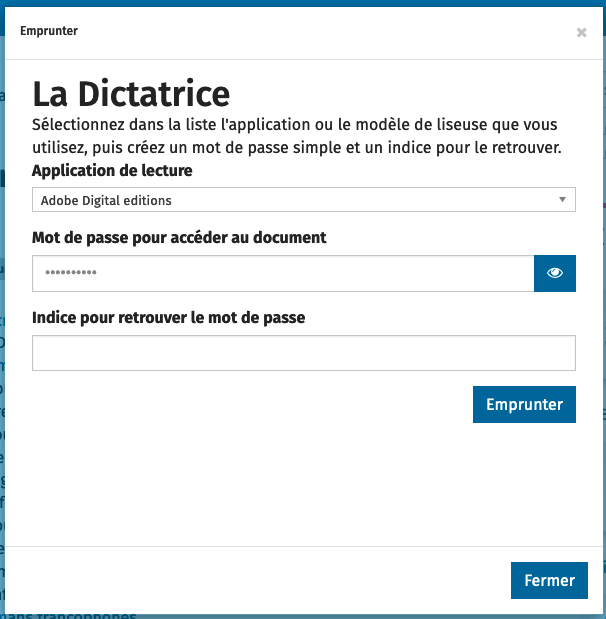Click the Application de lecture label
This screenshot has width=606, height=619.
(112, 171)
